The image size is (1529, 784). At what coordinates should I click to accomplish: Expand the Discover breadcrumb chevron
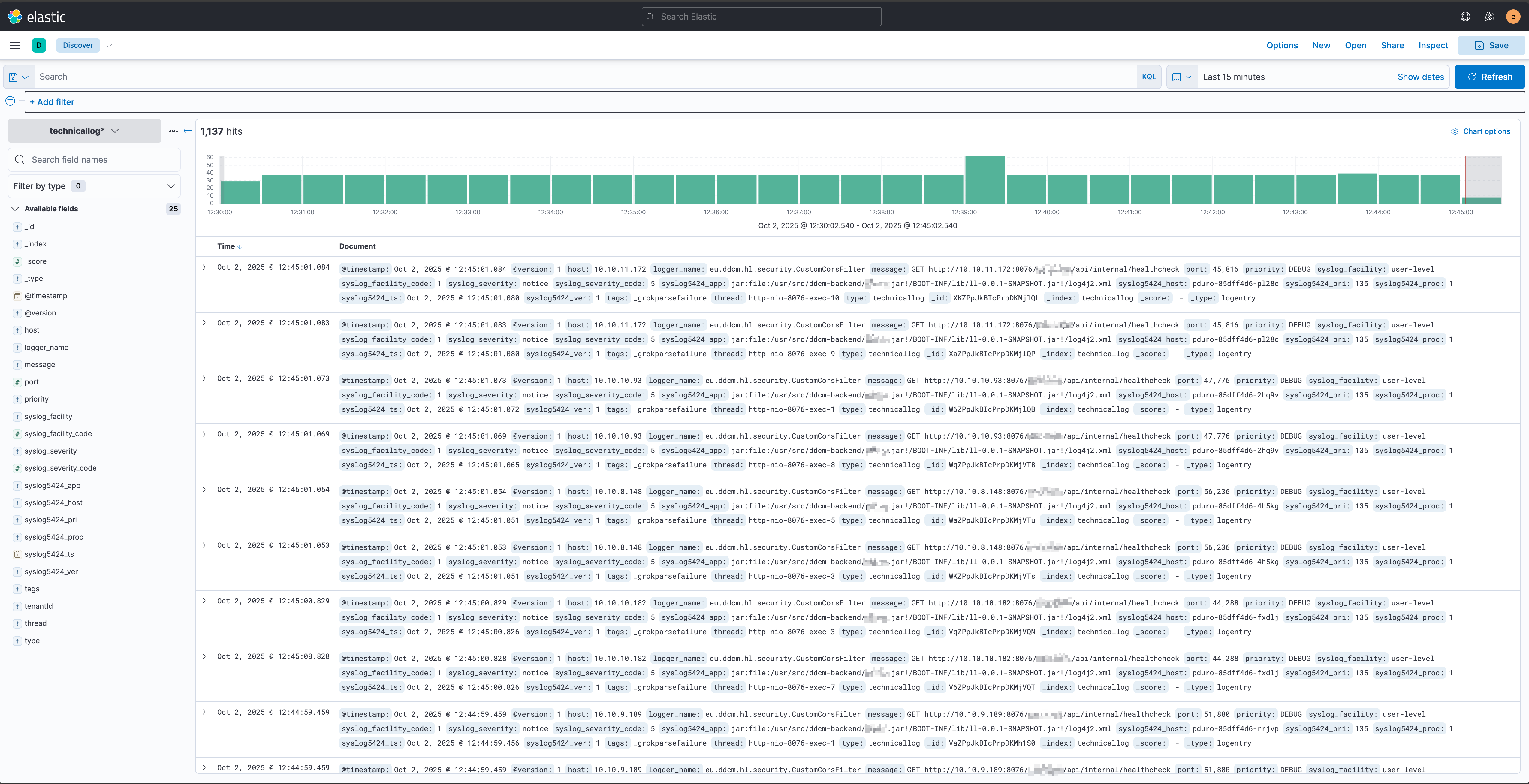click(x=110, y=45)
